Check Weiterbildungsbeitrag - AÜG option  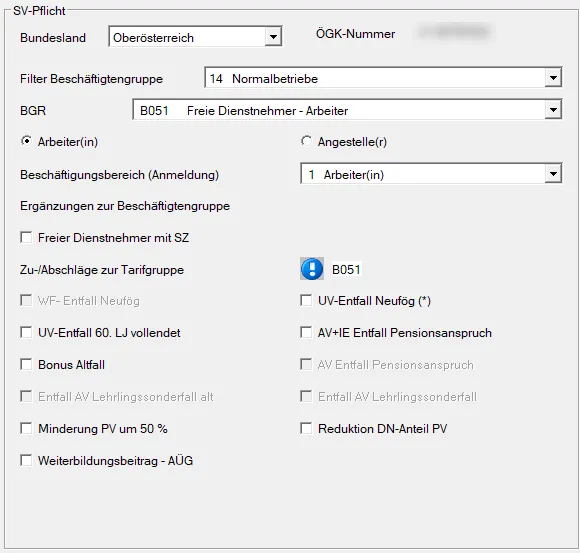point(26,461)
